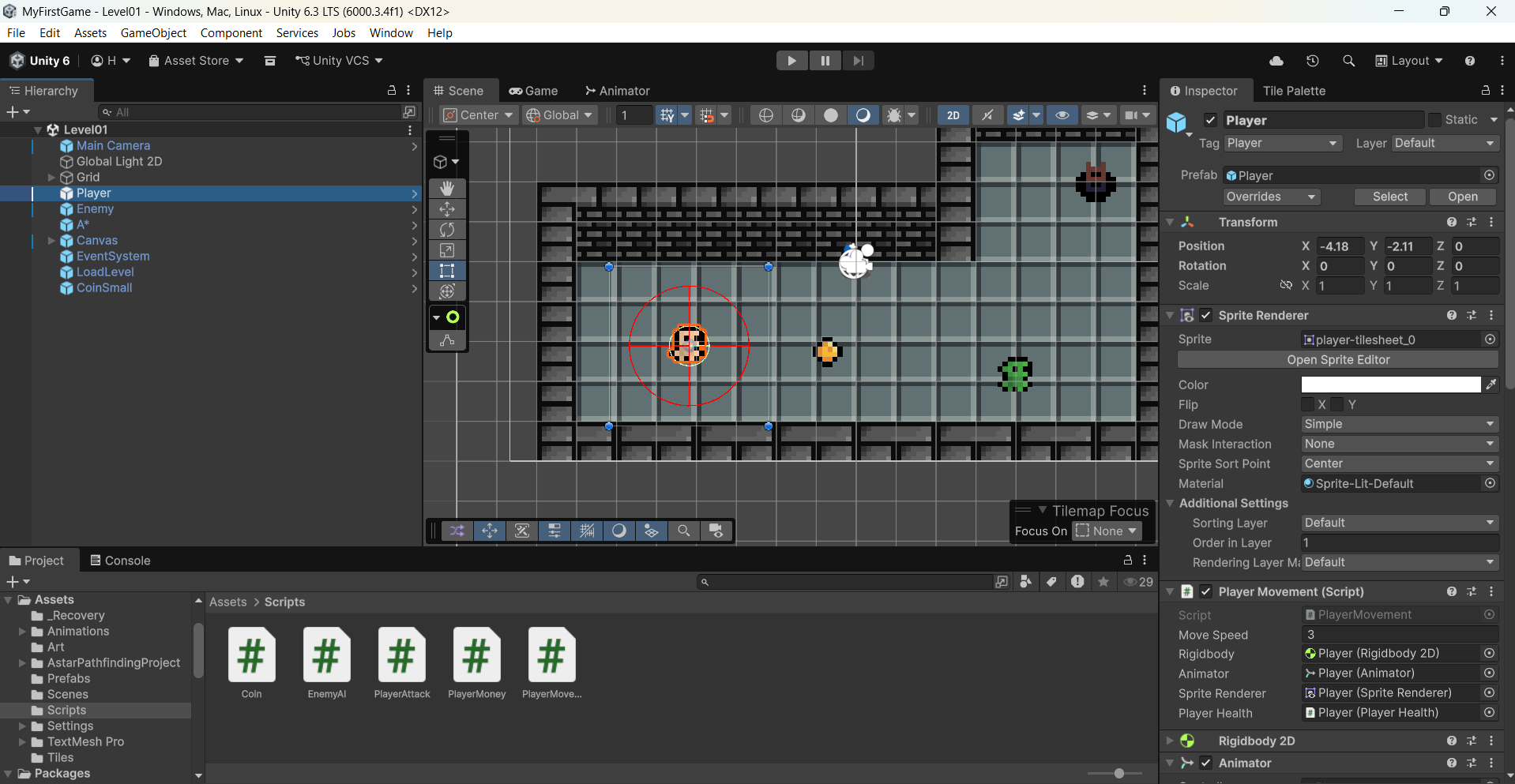This screenshot has height=784, width=1515.
Task: Open the Window menu
Action: [x=391, y=33]
